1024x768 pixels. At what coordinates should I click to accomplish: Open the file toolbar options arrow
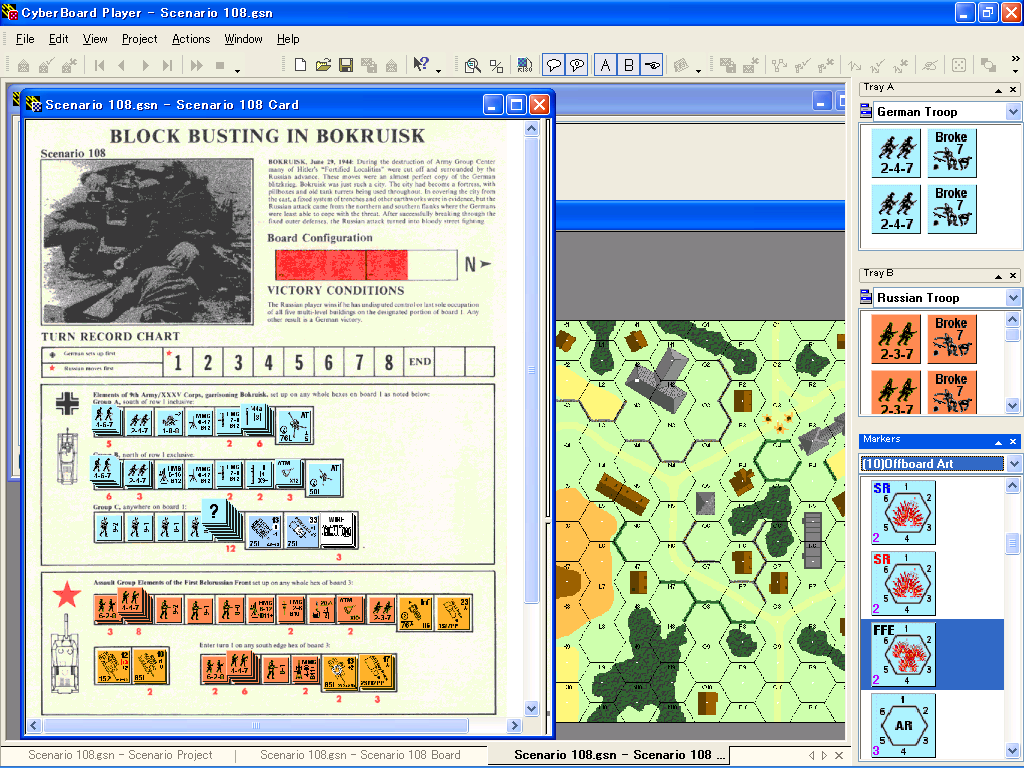click(x=438, y=70)
